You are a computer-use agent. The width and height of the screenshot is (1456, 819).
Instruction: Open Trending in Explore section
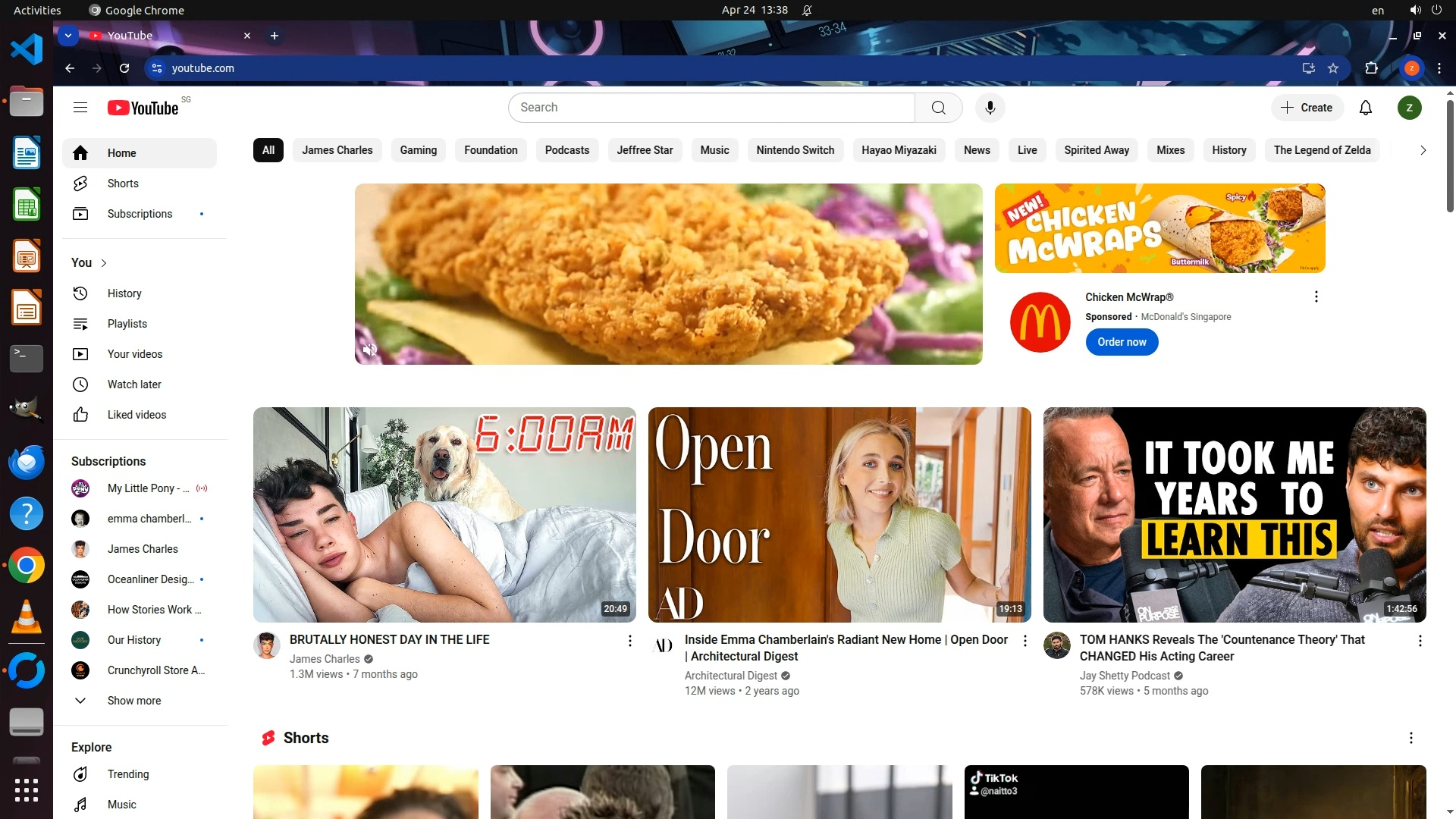(127, 774)
